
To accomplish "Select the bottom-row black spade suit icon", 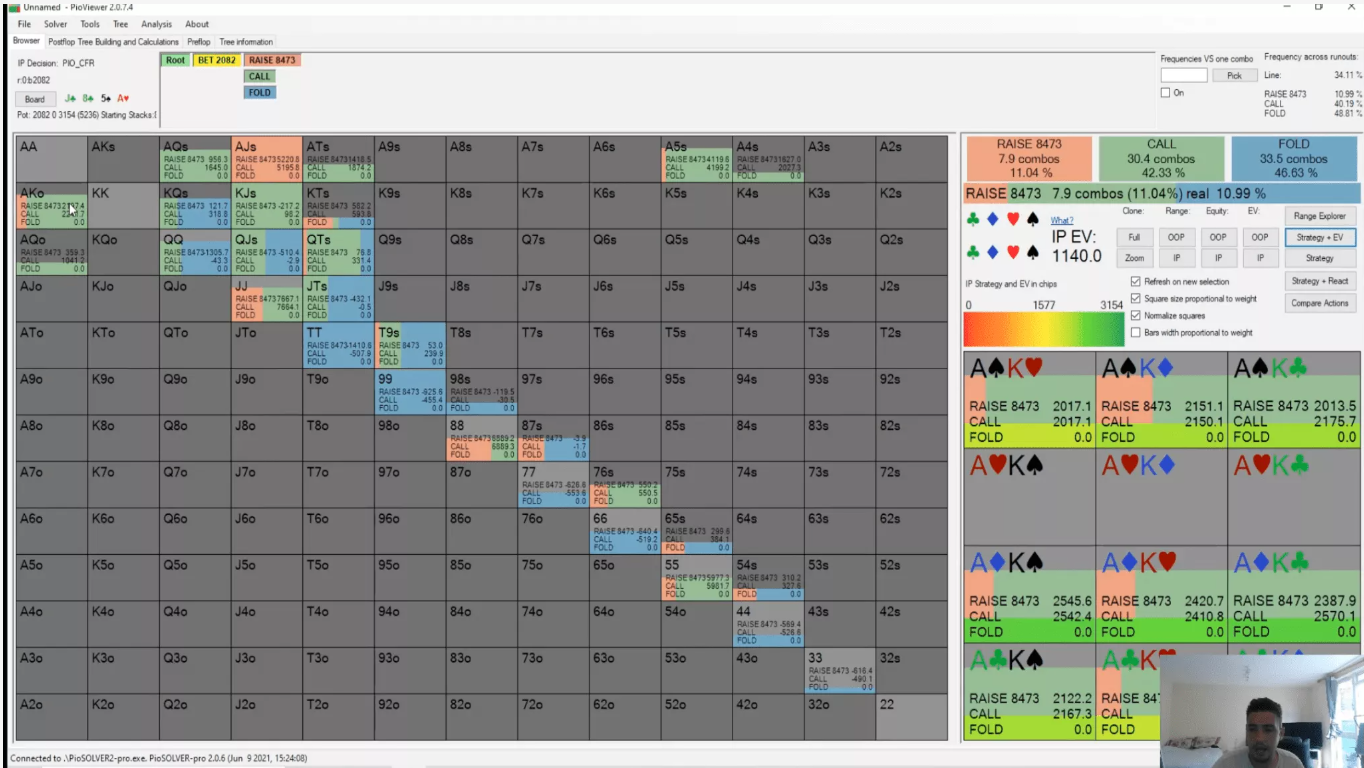I will coord(1033,252).
